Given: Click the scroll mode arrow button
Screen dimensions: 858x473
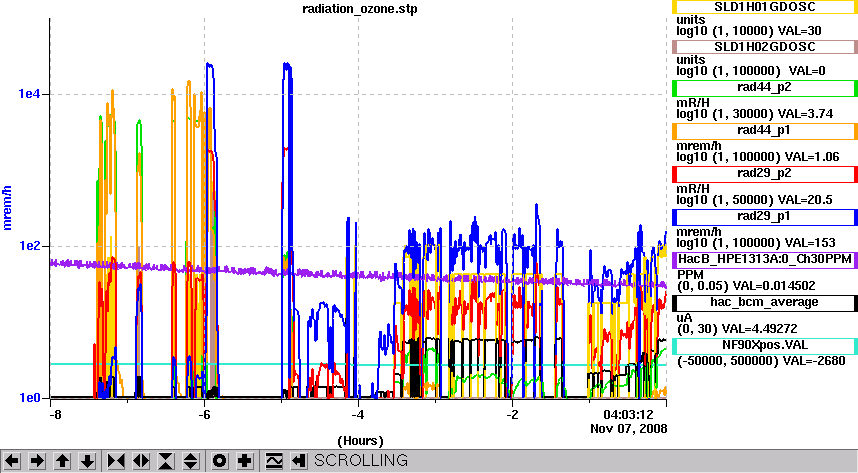Looking at the screenshot, I should [x=299, y=461].
